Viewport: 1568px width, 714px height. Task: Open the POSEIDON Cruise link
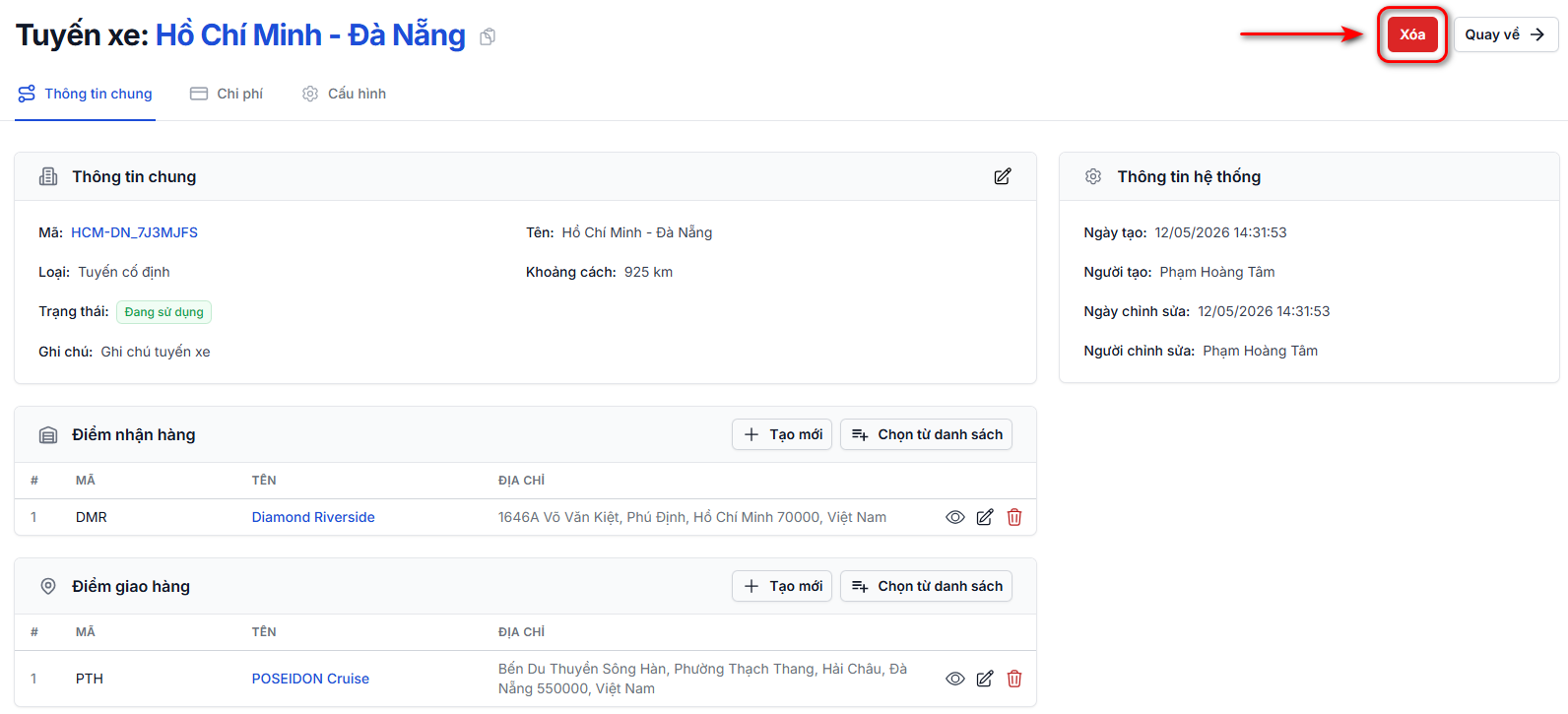click(310, 679)
